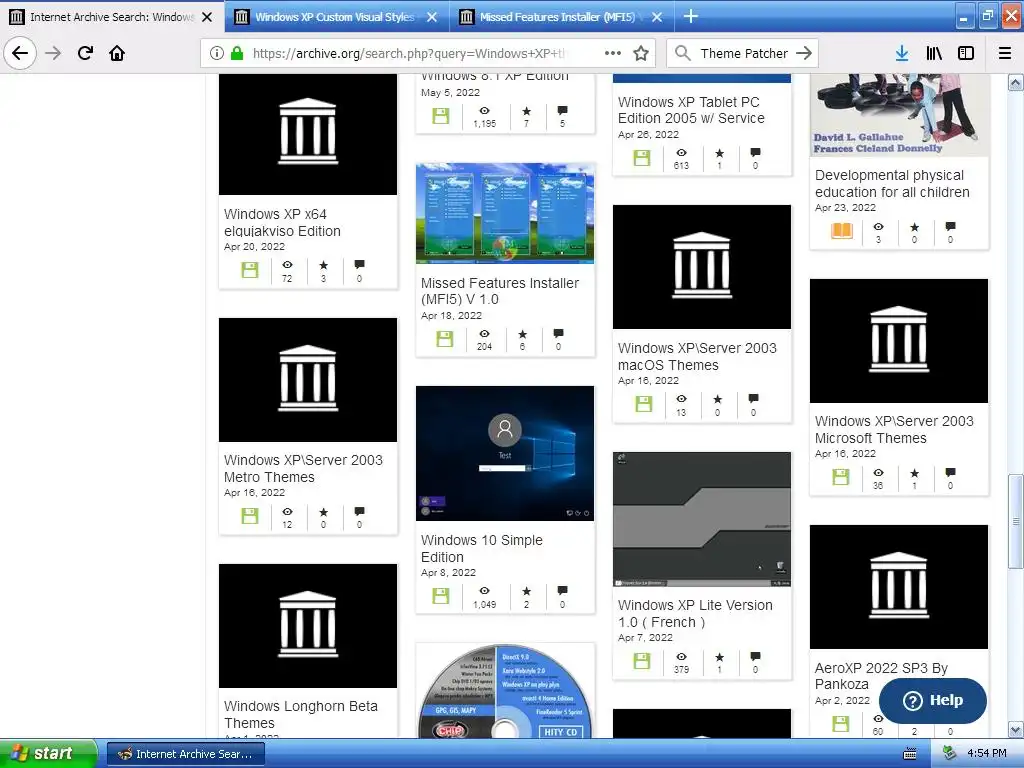Open Windows XP\Server 2003 macOS Themes
The width and height of the screenshot is (1024, 768).
[697, 357]
